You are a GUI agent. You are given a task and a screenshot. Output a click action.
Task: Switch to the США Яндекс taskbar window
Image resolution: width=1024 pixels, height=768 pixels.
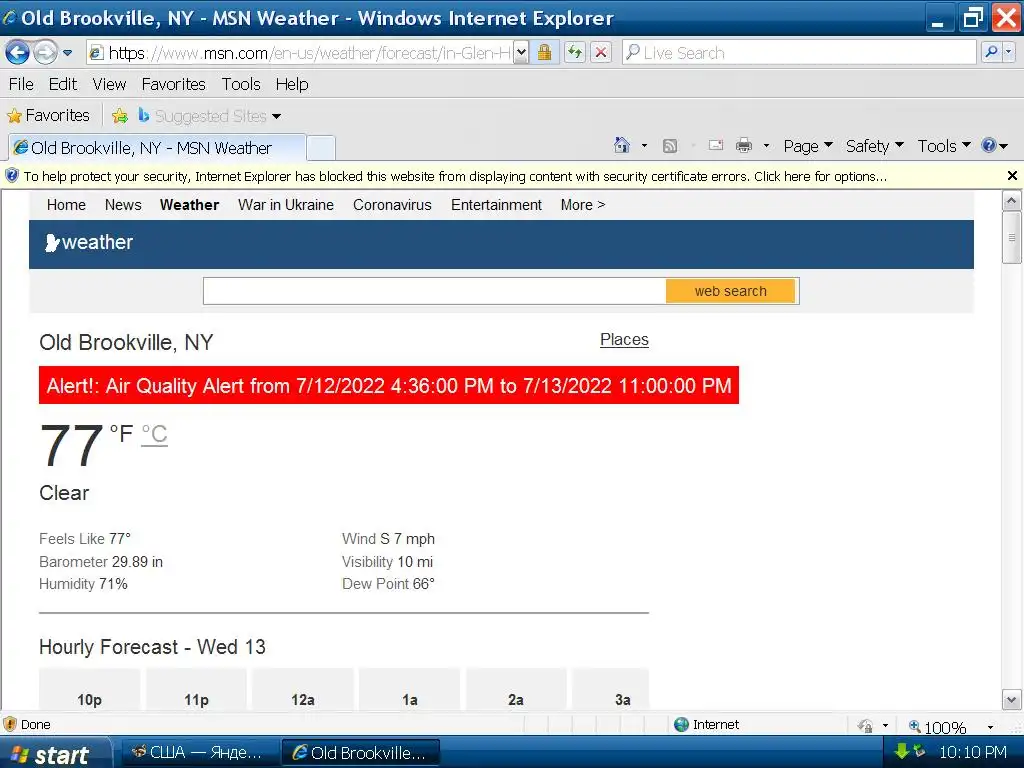(x=198, y=753)
